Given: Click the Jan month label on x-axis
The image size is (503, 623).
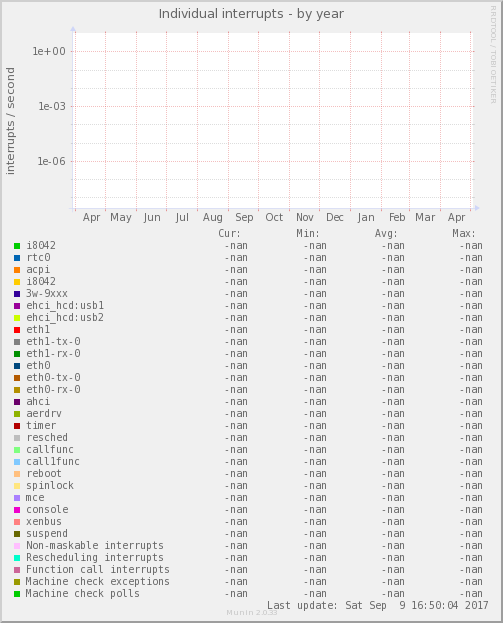Looking at the screenshot, I should (x=366, y=218).
